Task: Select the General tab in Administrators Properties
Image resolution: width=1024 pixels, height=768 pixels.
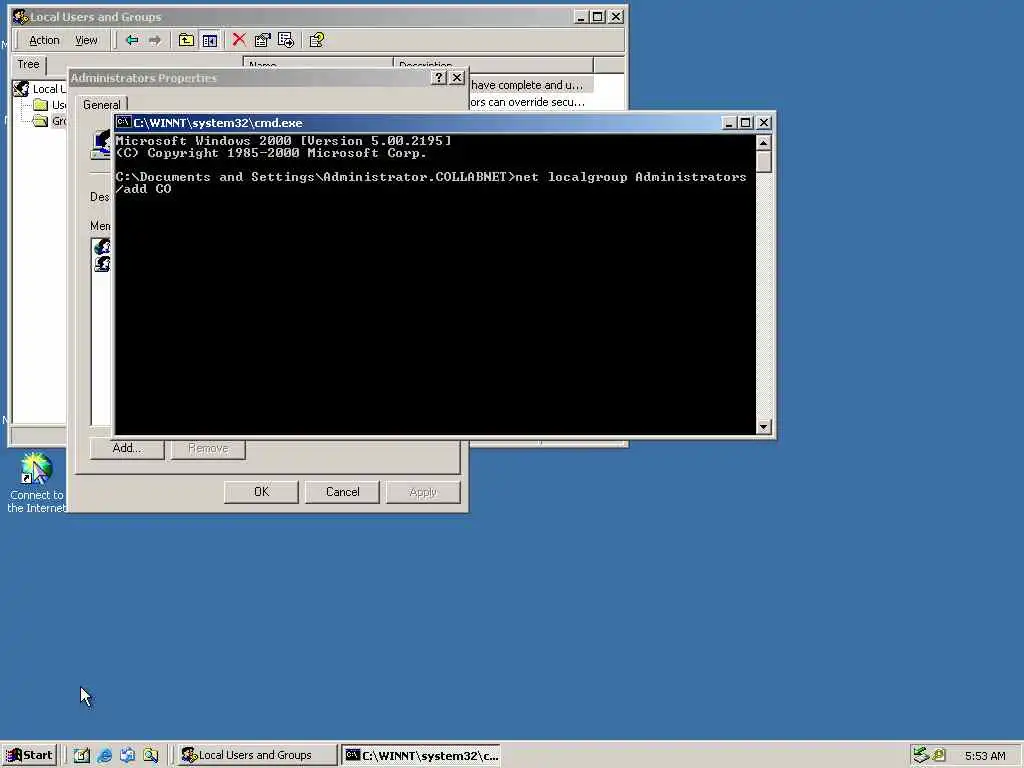Action: (x=102, y=104)
